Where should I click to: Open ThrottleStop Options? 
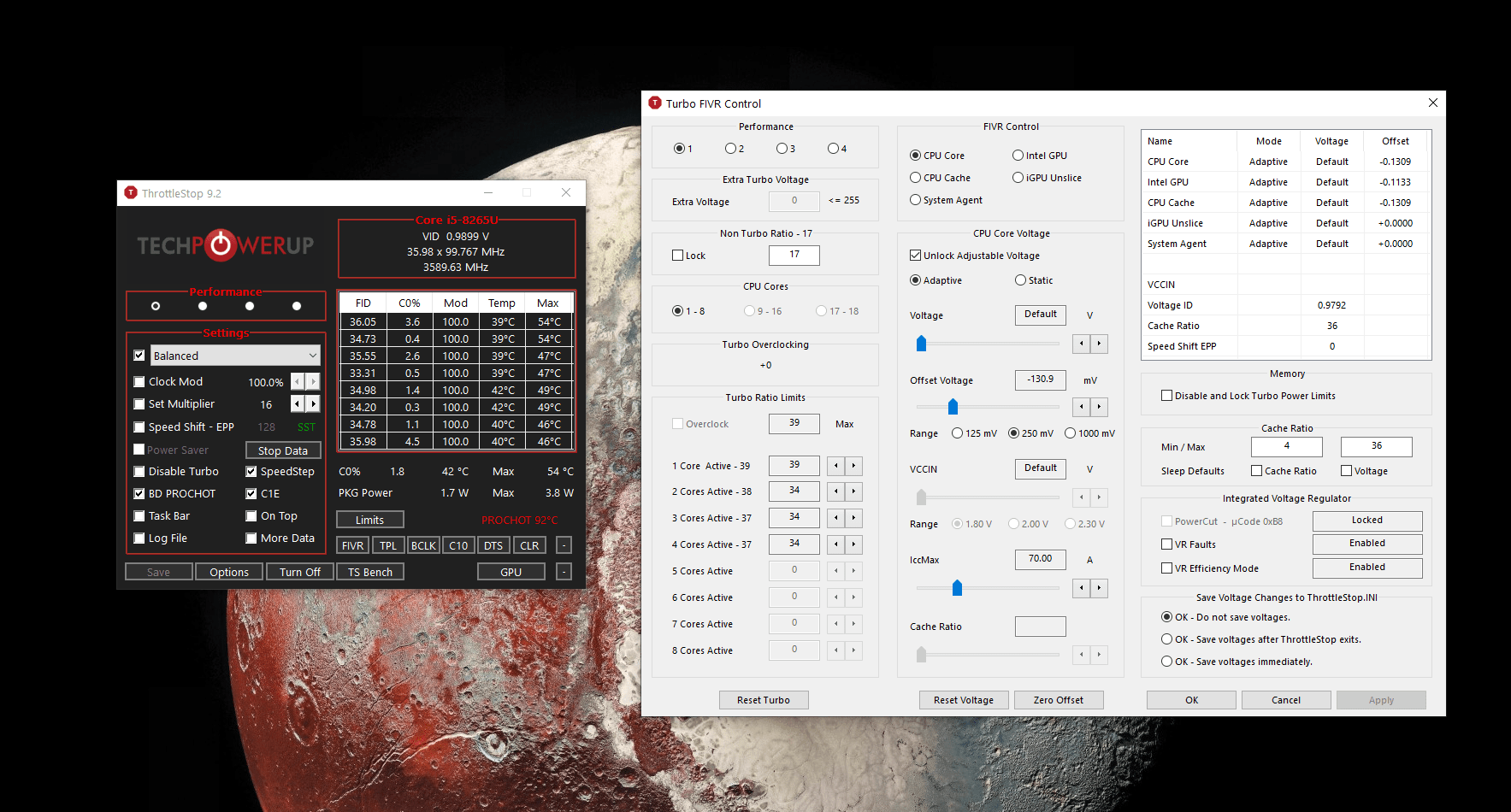click(x=229, y=572)
